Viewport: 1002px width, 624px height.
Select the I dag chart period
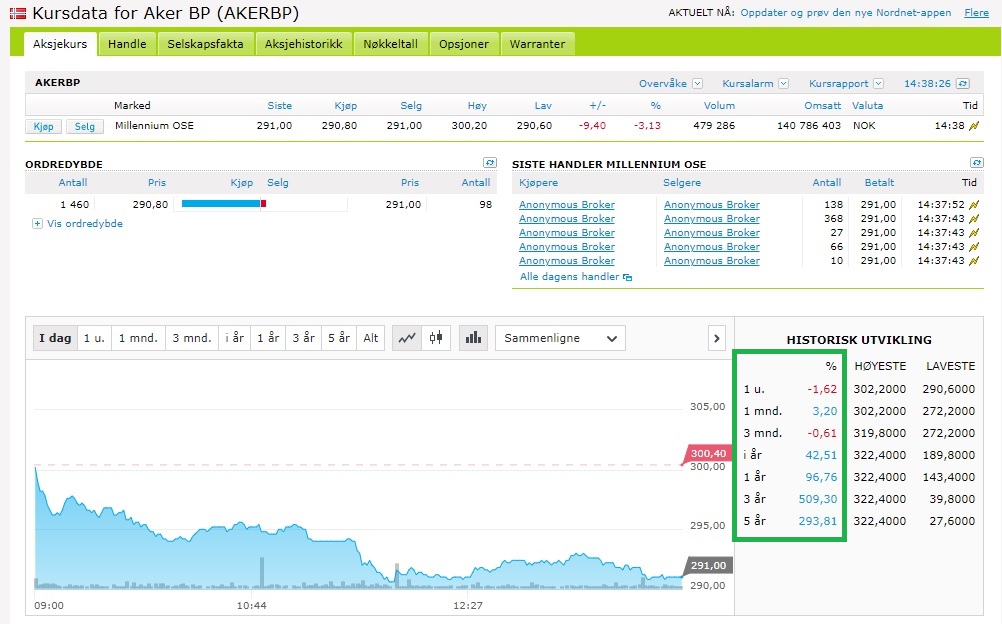coord(55,338)
